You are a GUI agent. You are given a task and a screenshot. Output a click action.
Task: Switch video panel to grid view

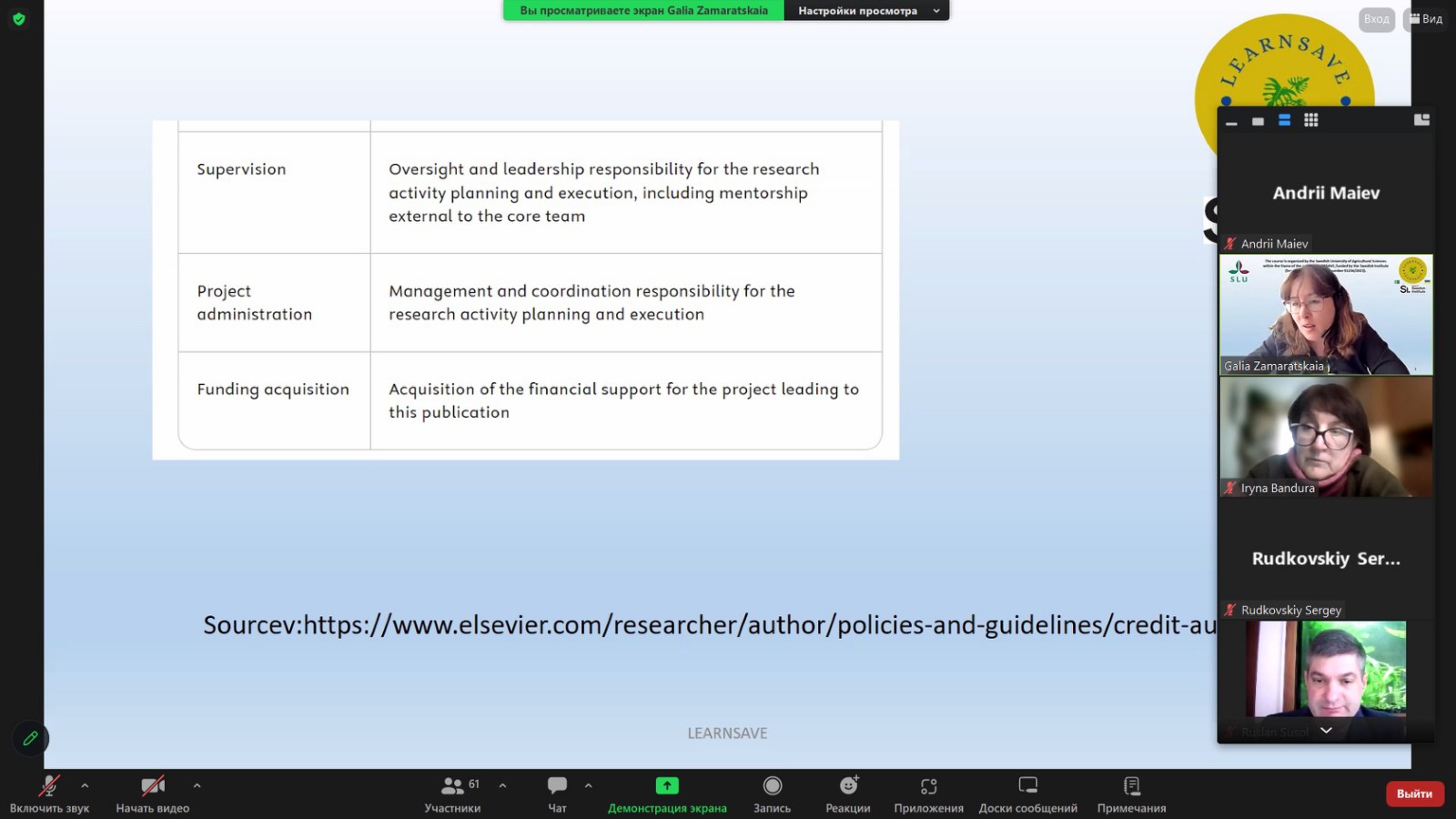click(1310, 120)
